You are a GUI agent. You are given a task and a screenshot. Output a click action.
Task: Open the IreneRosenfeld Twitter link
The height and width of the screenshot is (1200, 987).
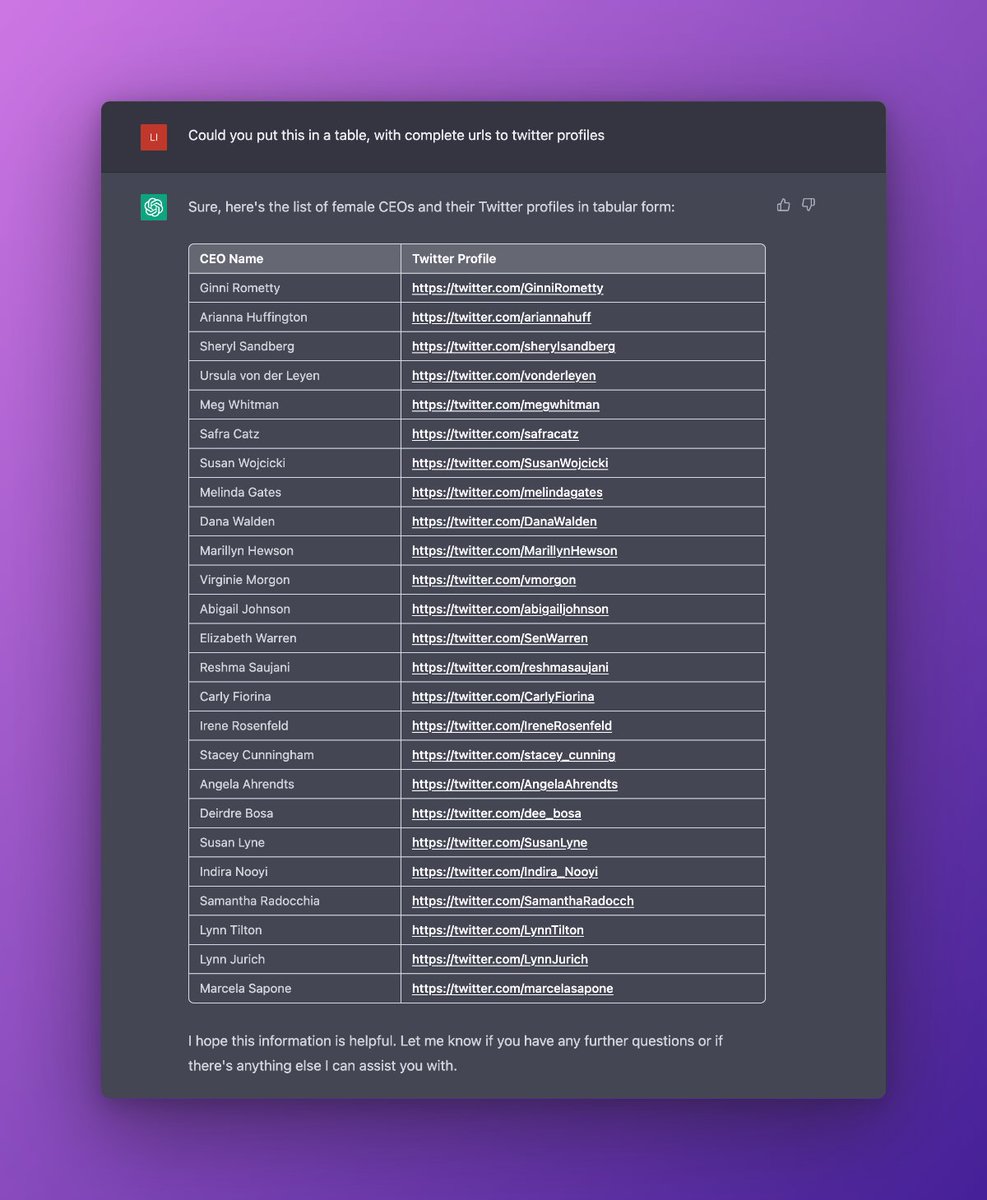pyautogui.click(x=512, y=725)
